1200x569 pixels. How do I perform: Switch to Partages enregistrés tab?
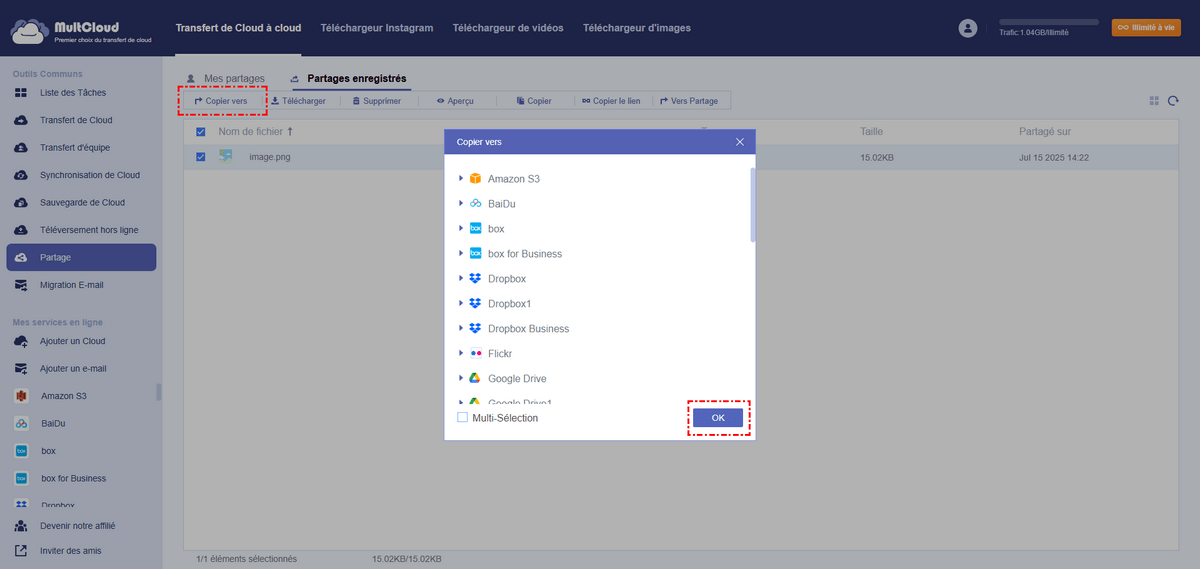348,78
